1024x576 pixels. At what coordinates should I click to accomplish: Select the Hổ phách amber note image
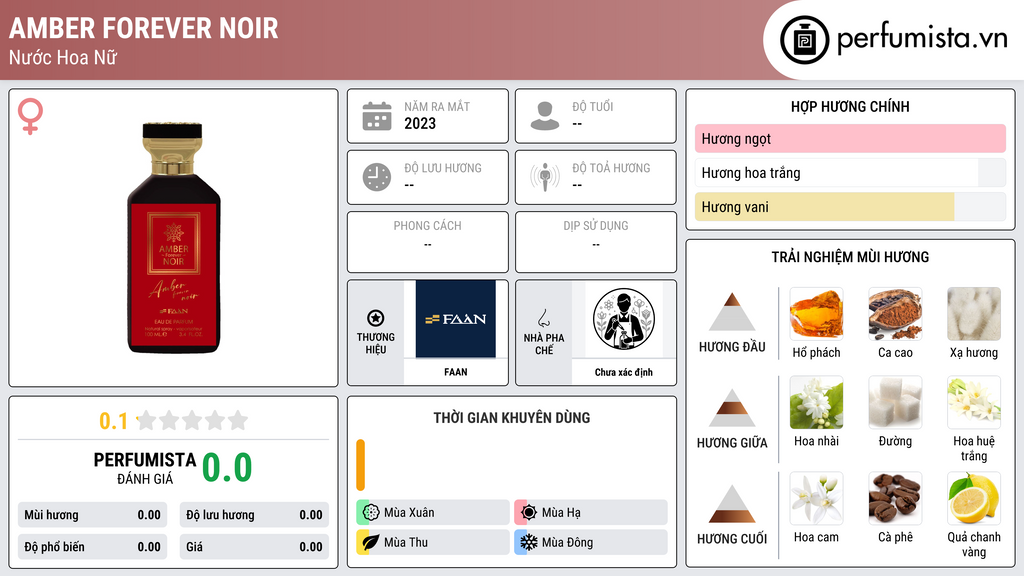pyautogui.click(x=816, y=314)
